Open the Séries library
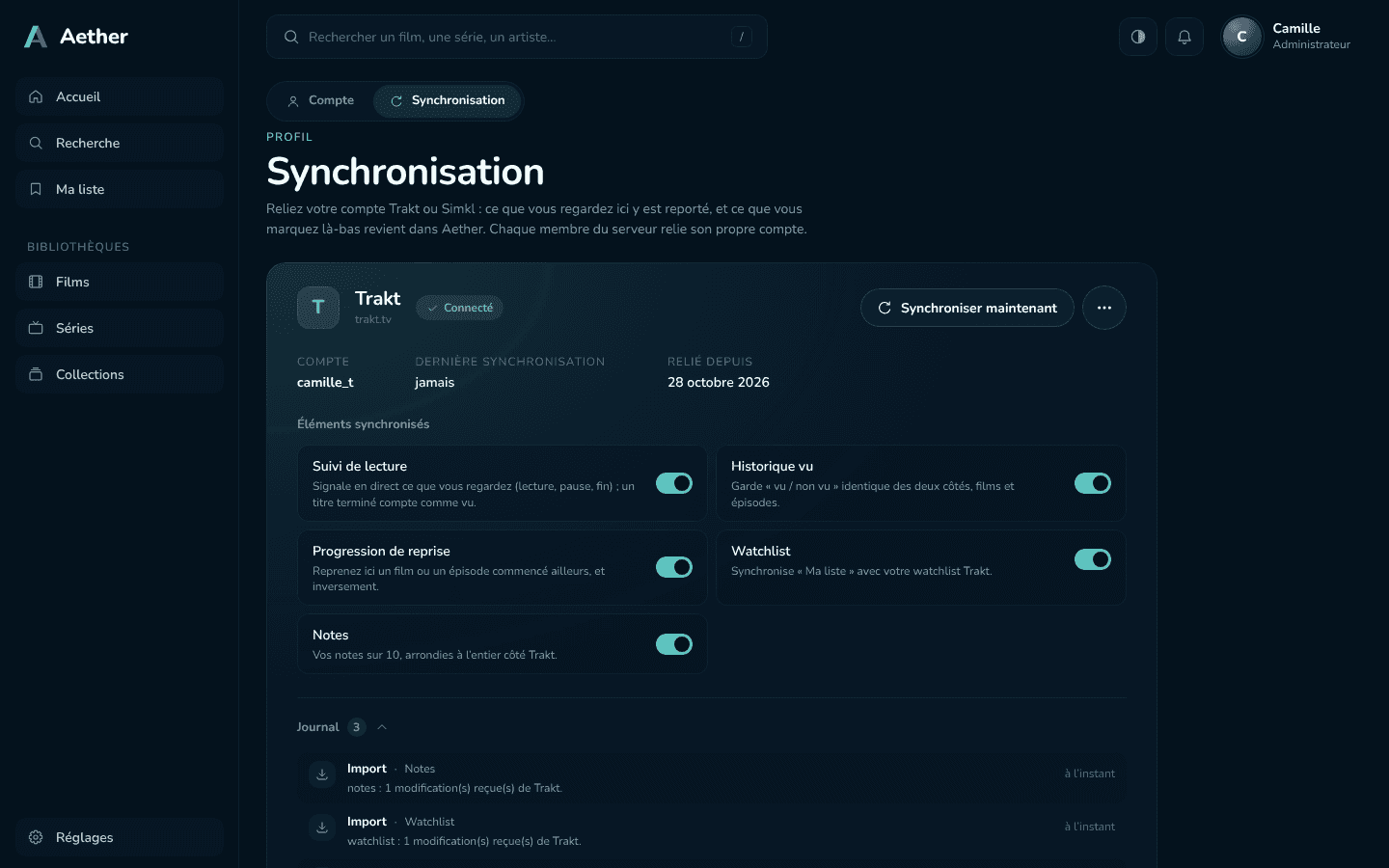This screenshot has height=868, width=1389. tap(120, 328)
